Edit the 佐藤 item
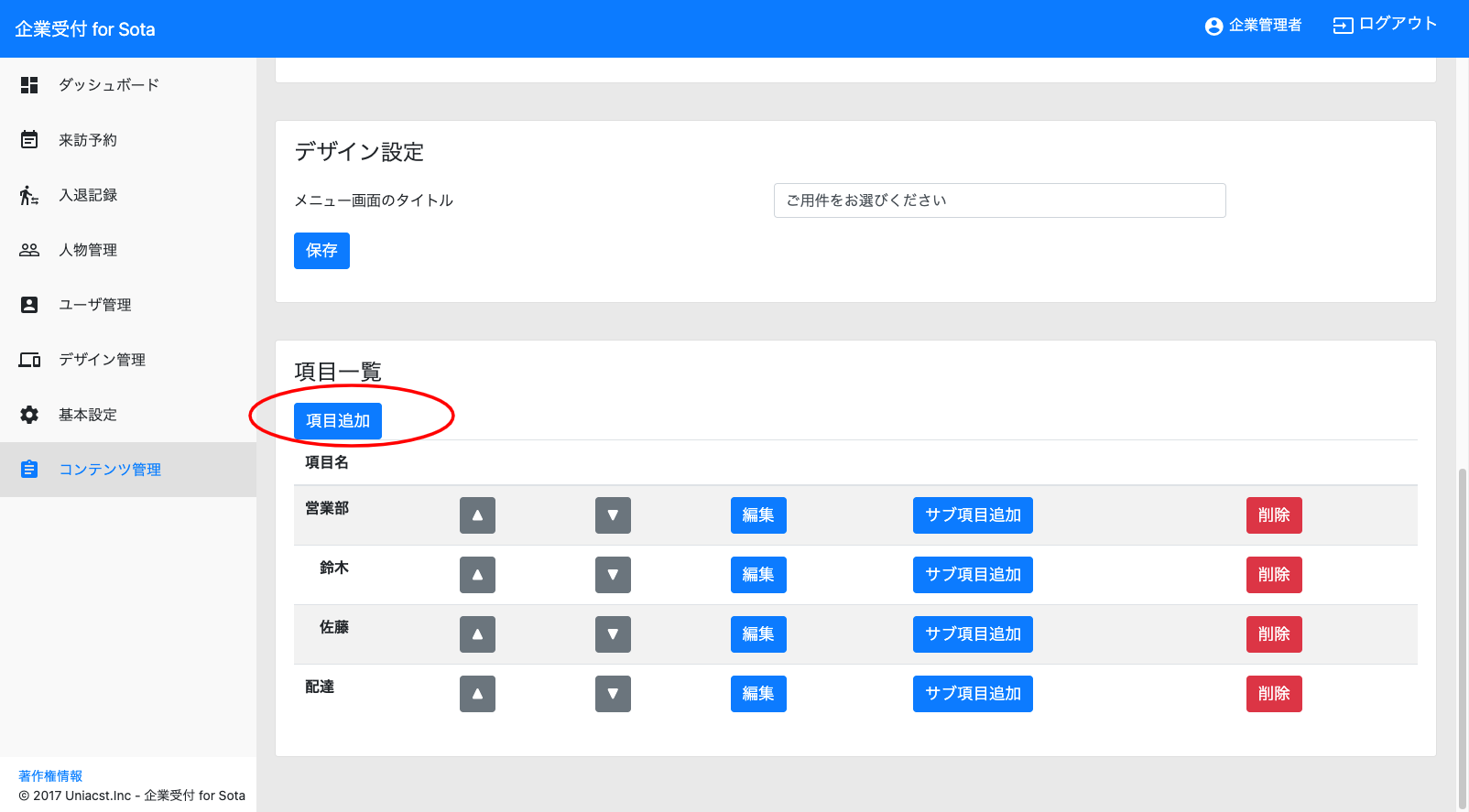This screenshot has height=812, width=1469. 758,634
